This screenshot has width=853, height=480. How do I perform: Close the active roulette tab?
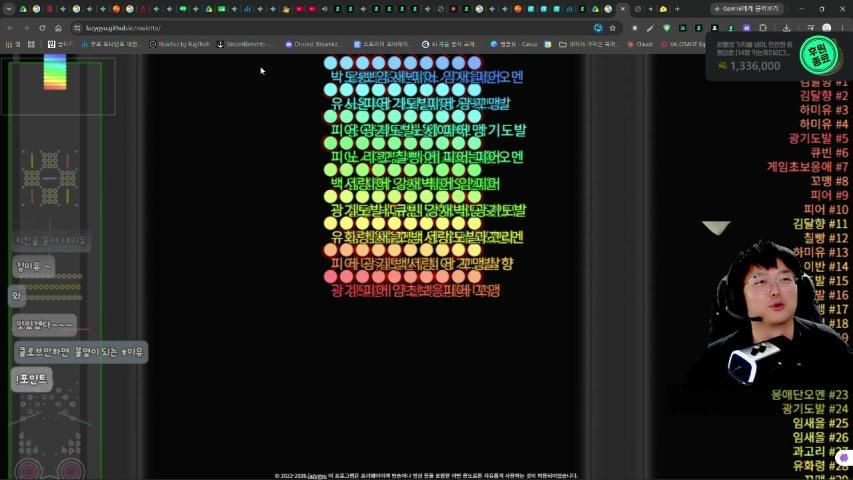[623, 9]
